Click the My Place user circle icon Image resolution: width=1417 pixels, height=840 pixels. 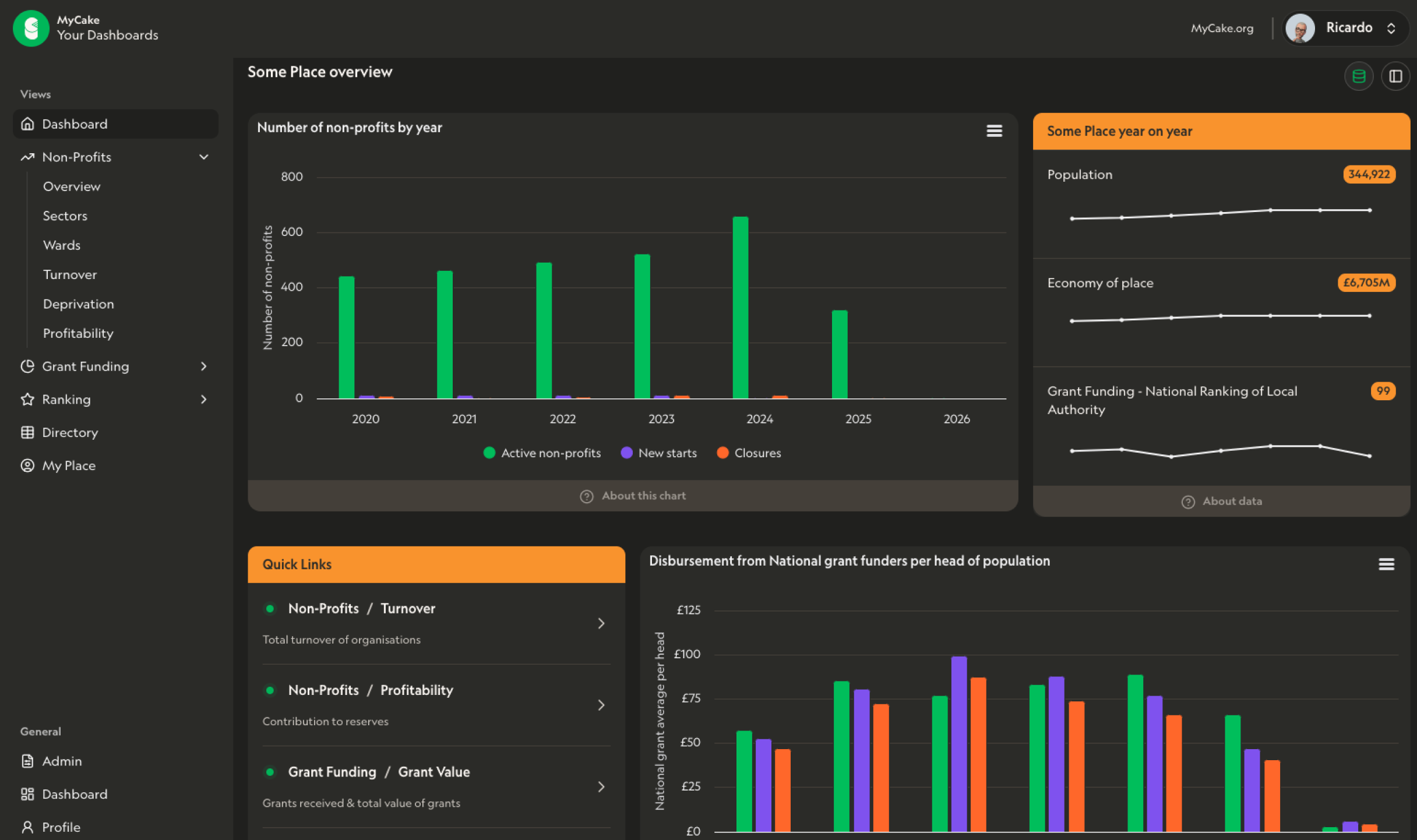27,465
